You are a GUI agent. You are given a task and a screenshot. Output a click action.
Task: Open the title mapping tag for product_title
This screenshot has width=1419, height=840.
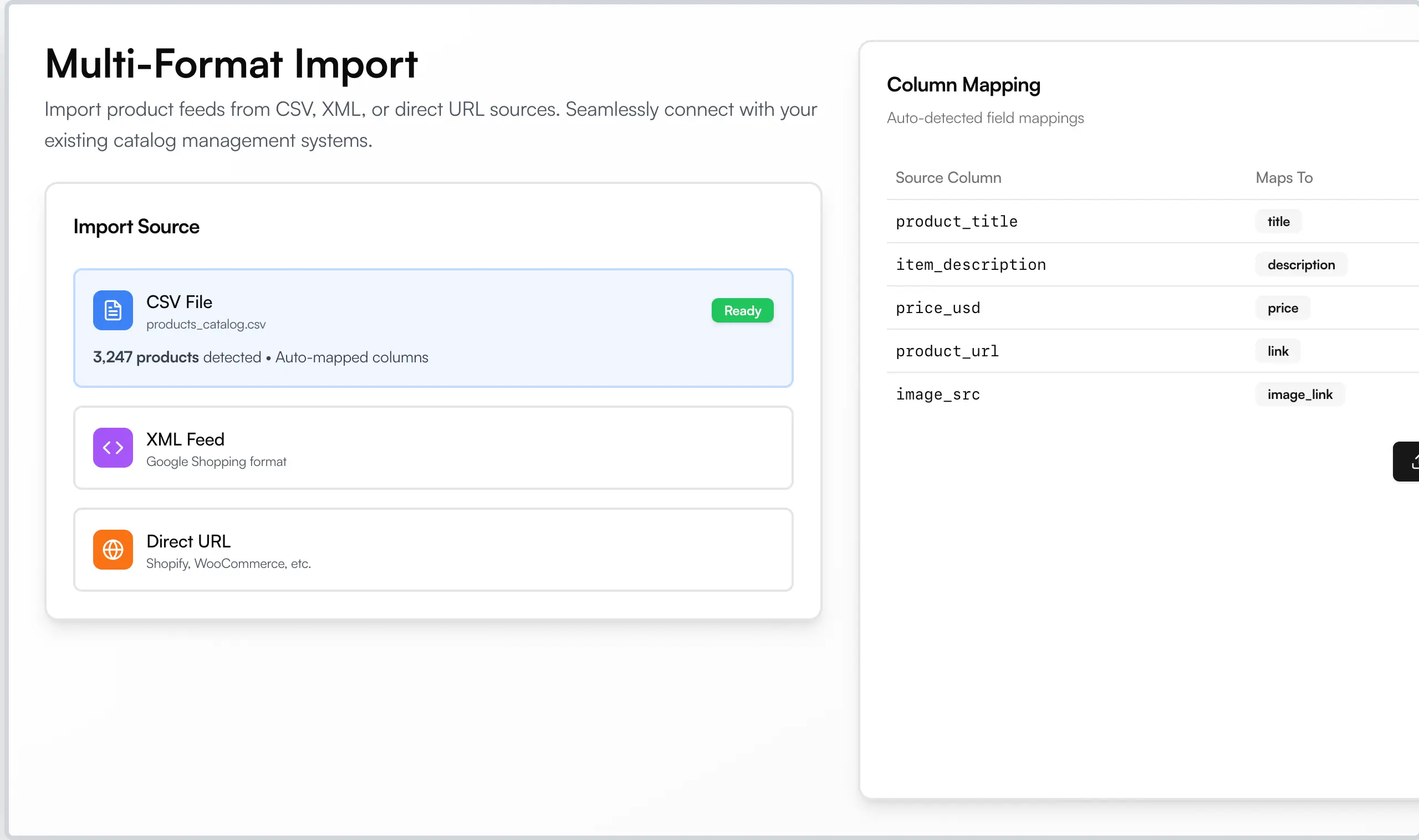1278,221
